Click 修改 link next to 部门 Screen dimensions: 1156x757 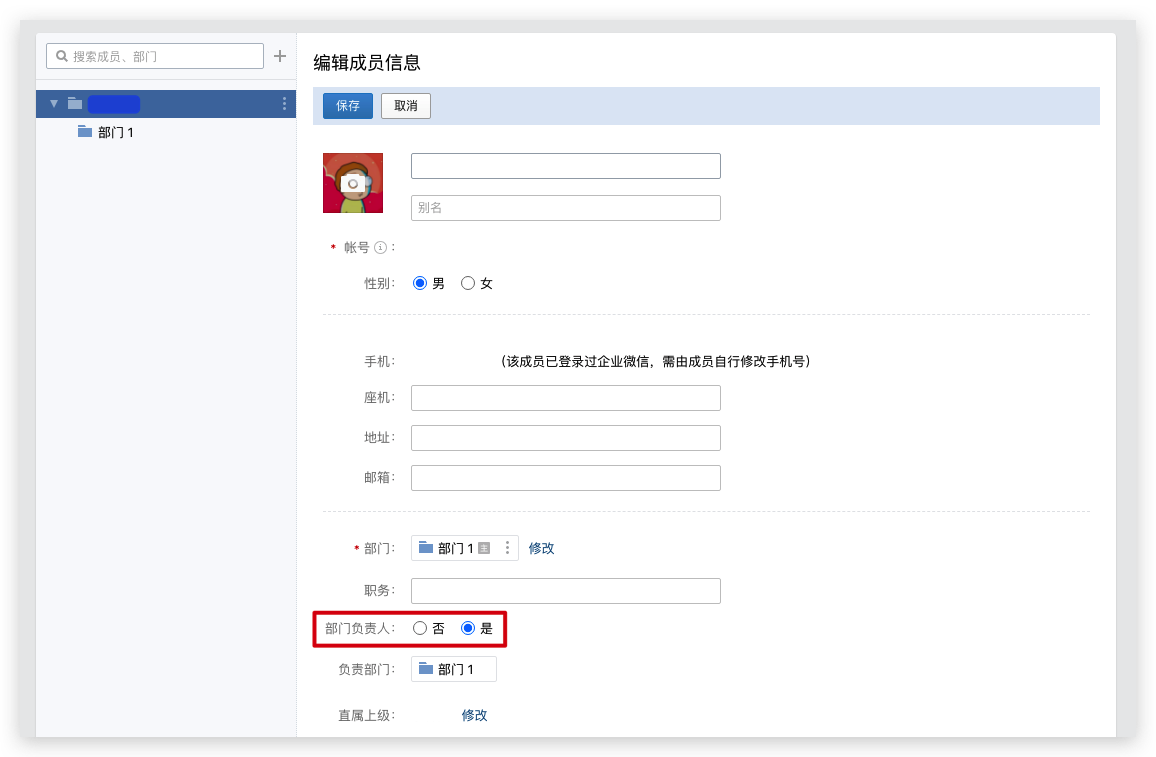(541, 548)
